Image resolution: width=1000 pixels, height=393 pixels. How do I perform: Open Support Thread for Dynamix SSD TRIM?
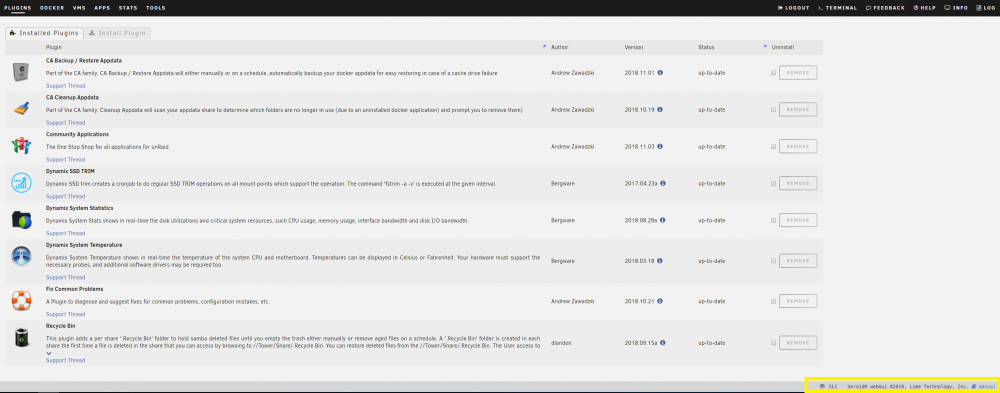(x=65, y=196)
